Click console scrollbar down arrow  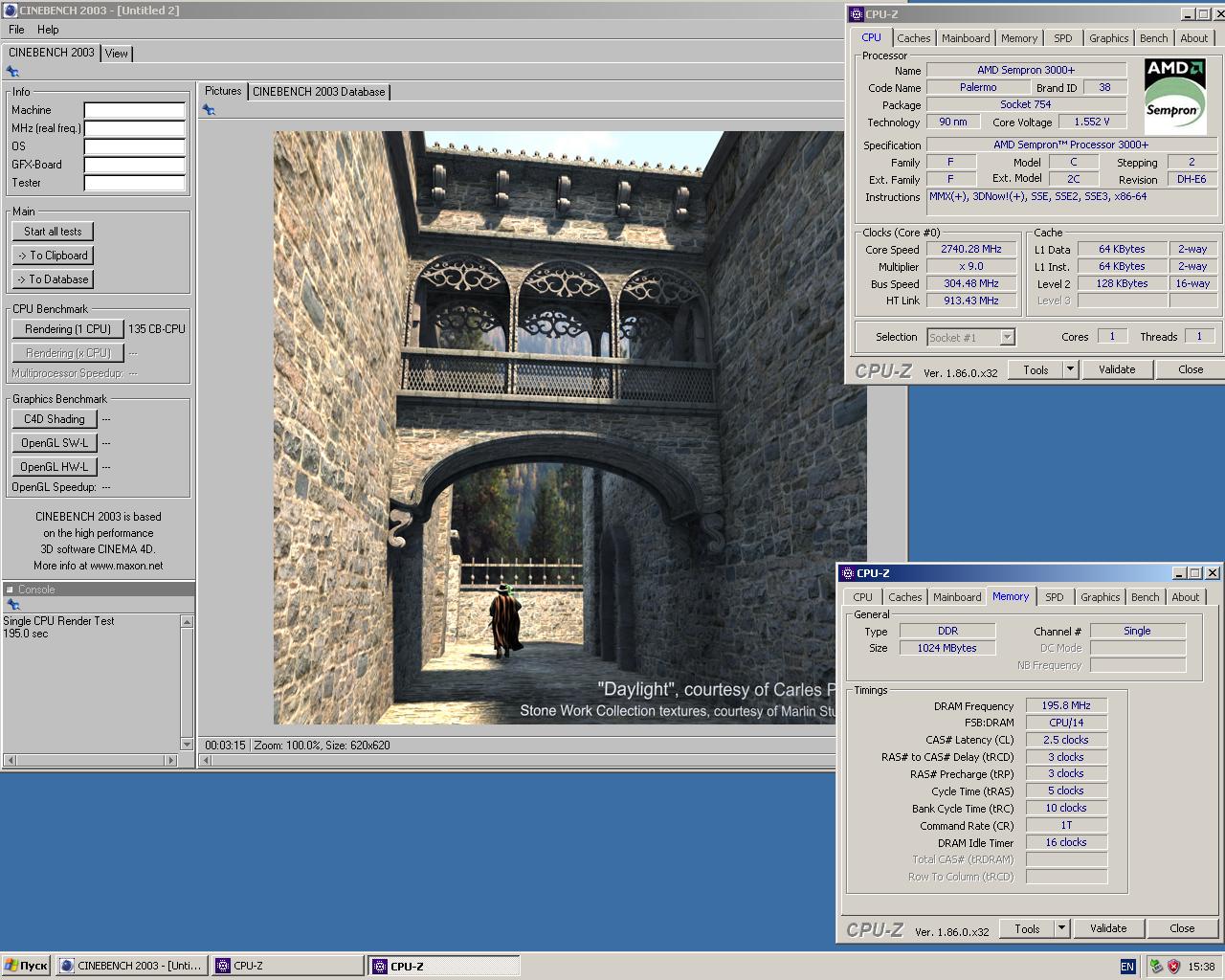(187, 744)
